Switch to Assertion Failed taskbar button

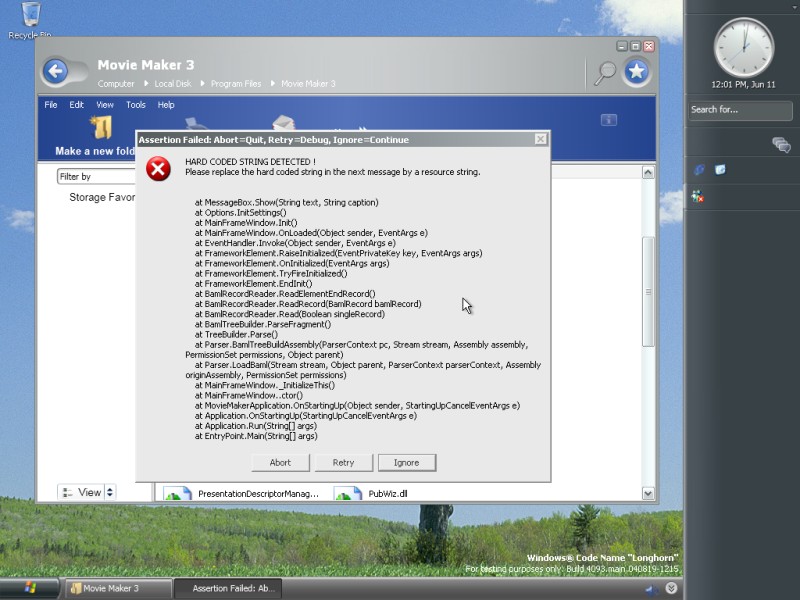tap(228, 588)
